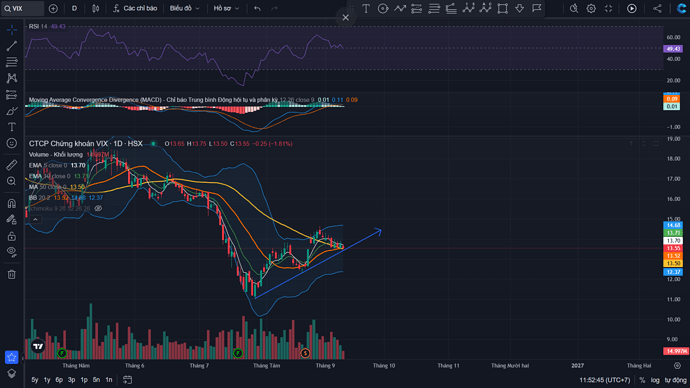Open chart settings gear in top bar
The width and height of the screenshot is (690, 388).
591,8
